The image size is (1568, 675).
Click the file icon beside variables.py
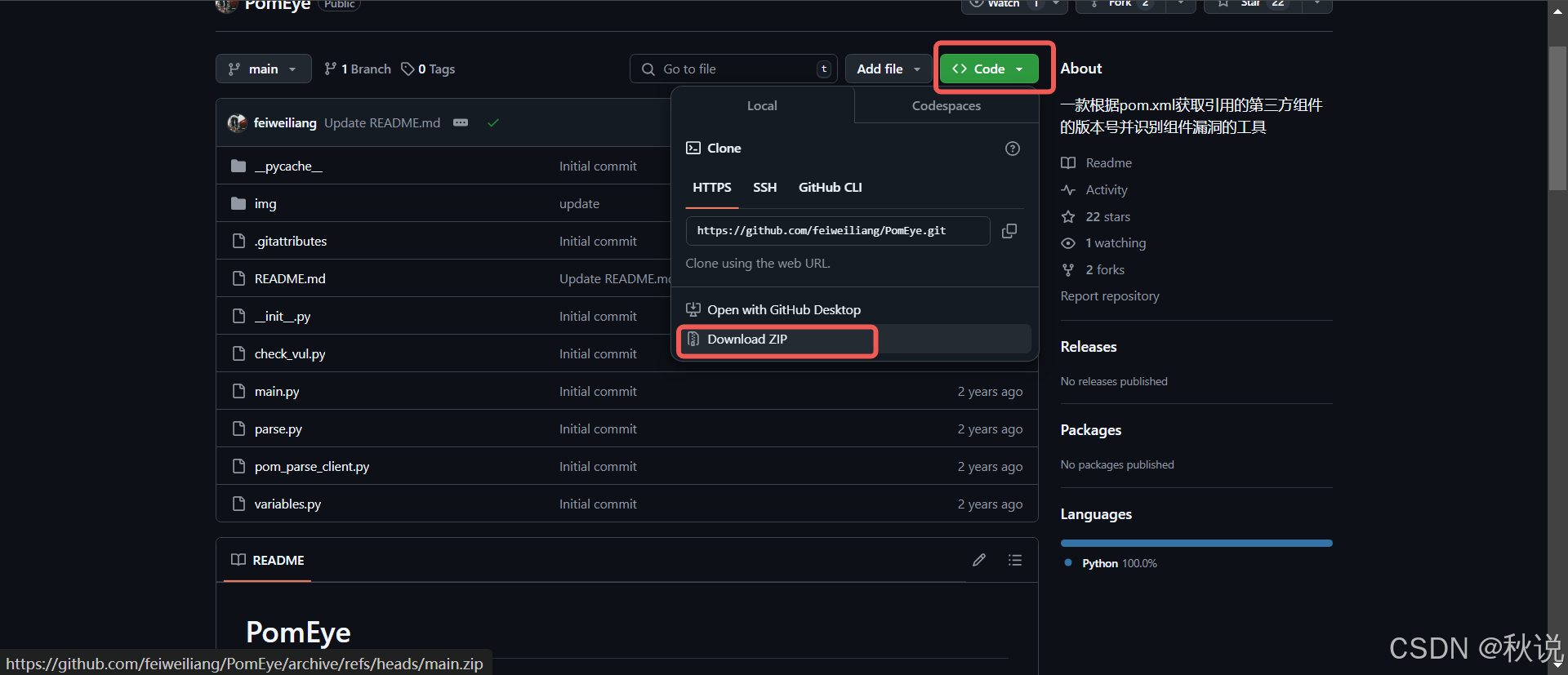(238, 504)
